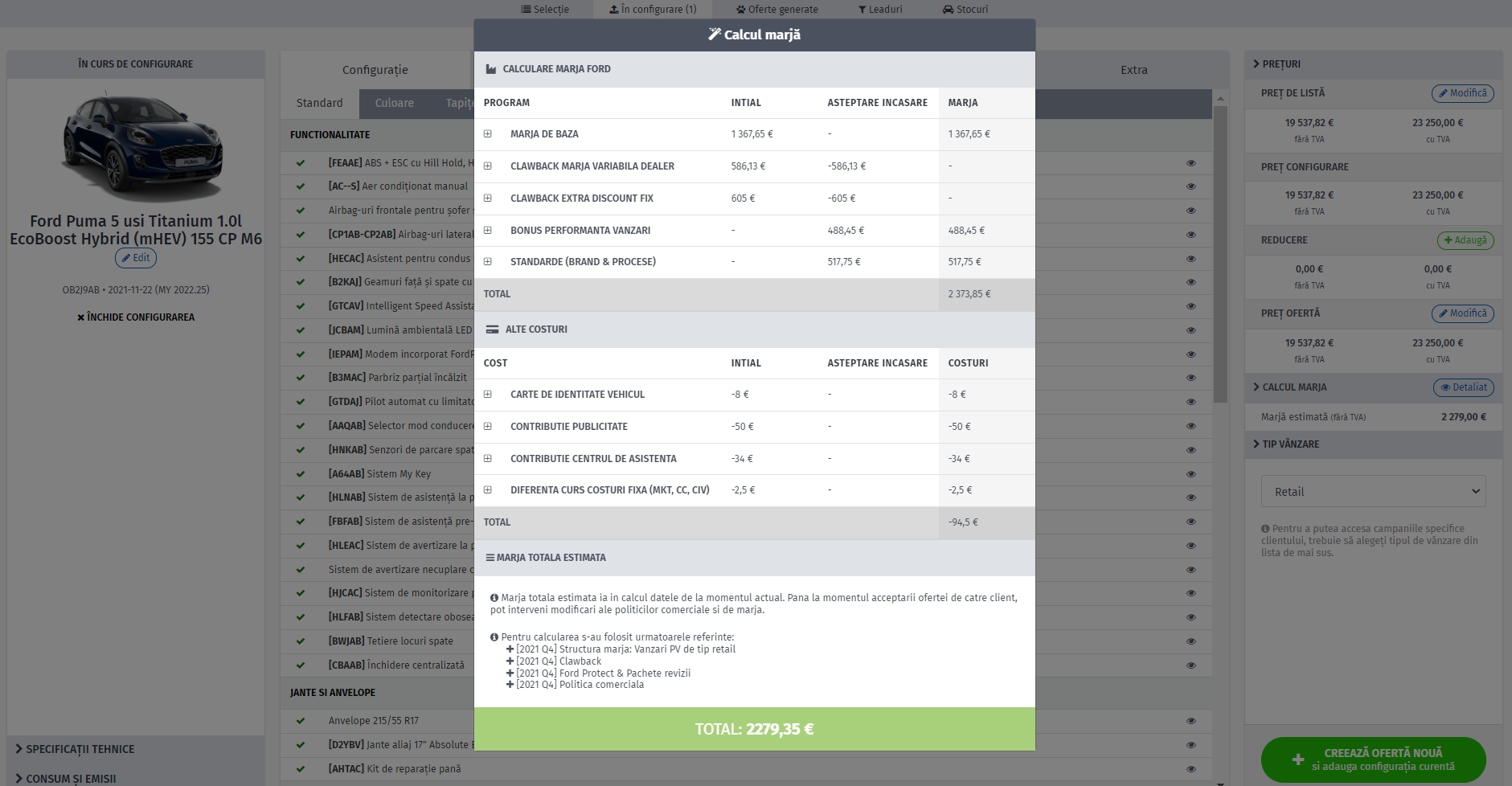Open the Leaduri tab
1512x786 pixels.
[x=880, y=10]
